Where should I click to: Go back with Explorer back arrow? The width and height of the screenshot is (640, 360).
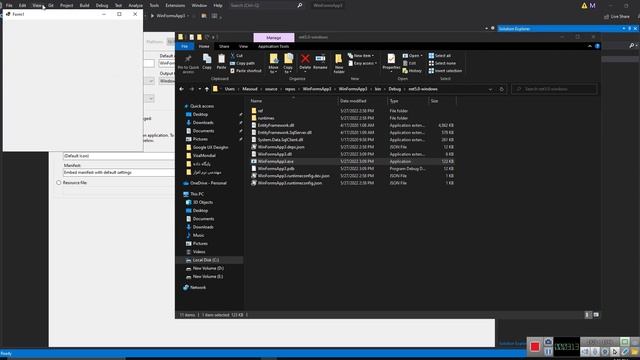coord(182,89)
